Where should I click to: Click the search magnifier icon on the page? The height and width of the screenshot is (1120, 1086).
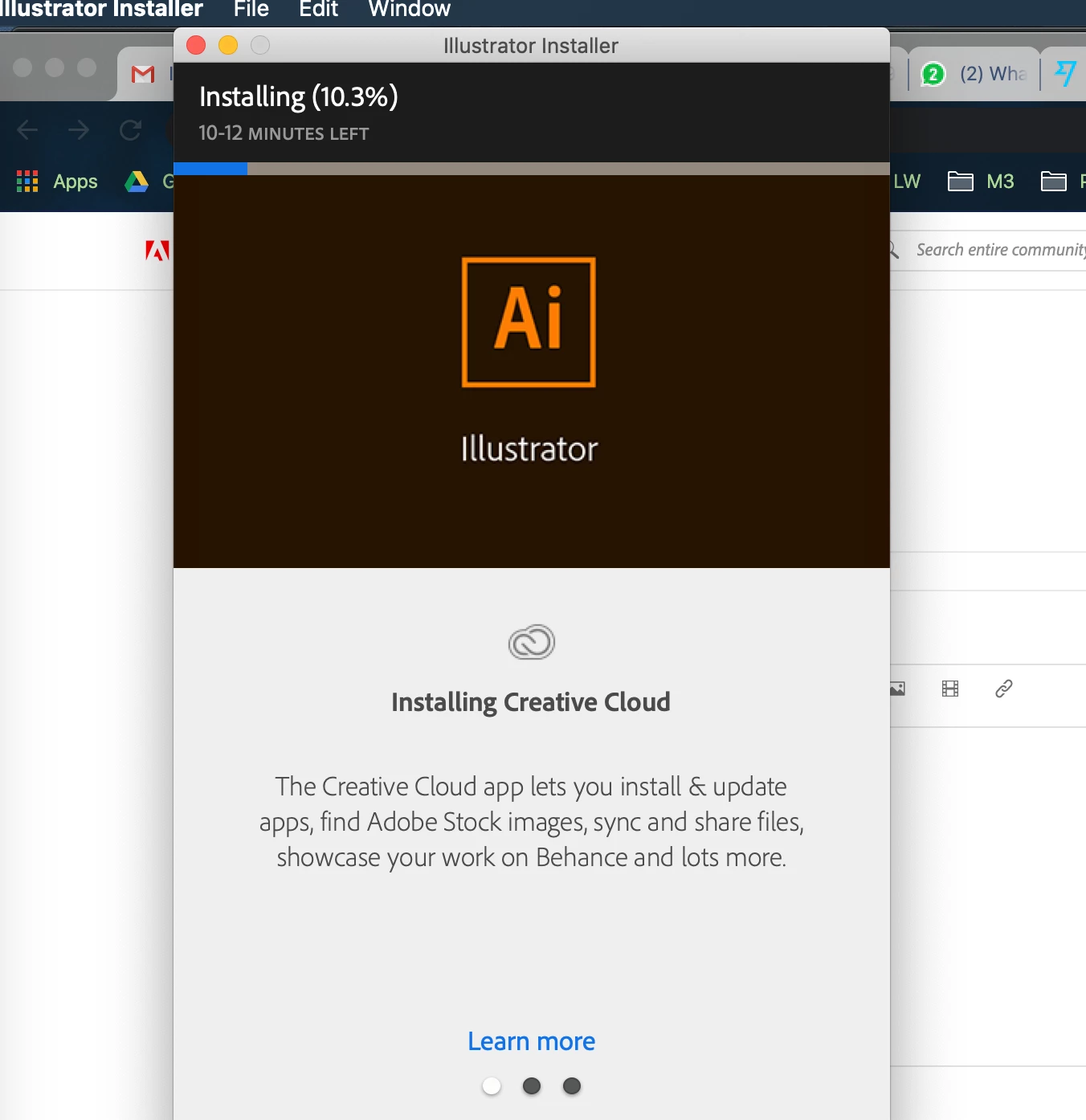click(x=893, y=250)
